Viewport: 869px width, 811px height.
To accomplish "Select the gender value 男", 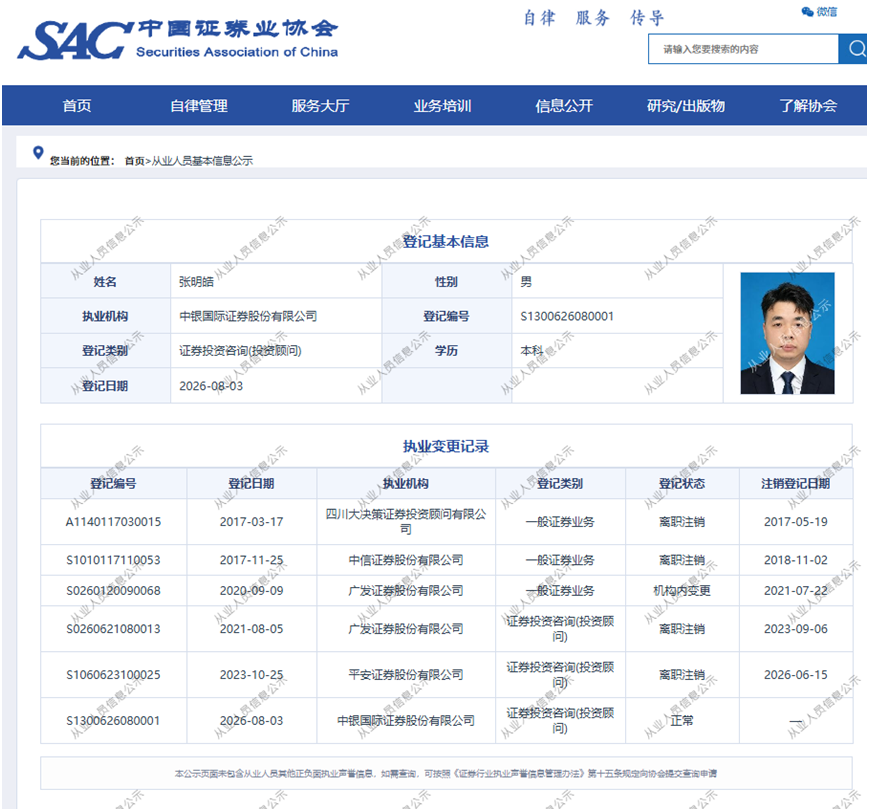I will tap(526, 282).
